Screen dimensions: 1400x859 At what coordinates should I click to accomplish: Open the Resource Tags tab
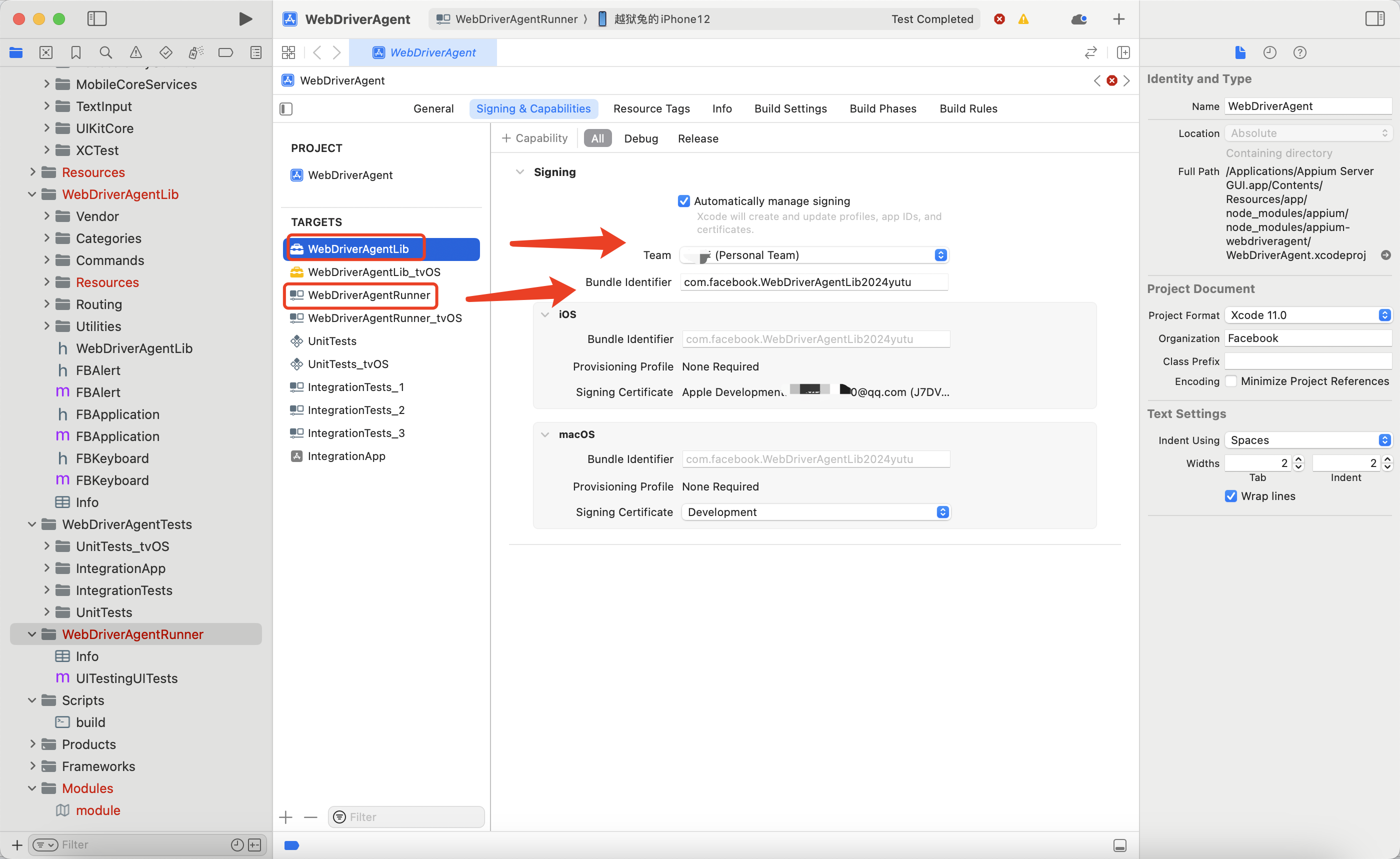click(x=651, y=109)
